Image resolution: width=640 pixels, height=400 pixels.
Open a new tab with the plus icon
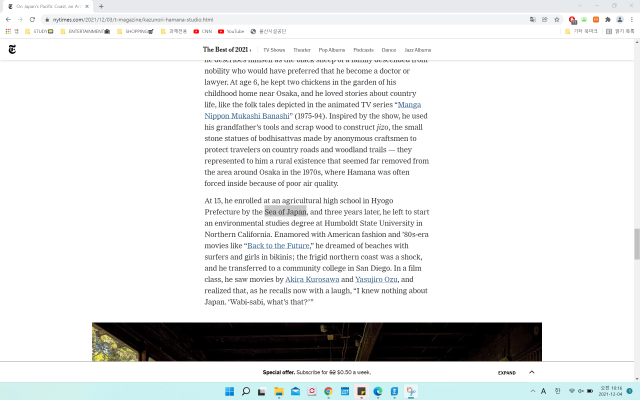[101, 6]
